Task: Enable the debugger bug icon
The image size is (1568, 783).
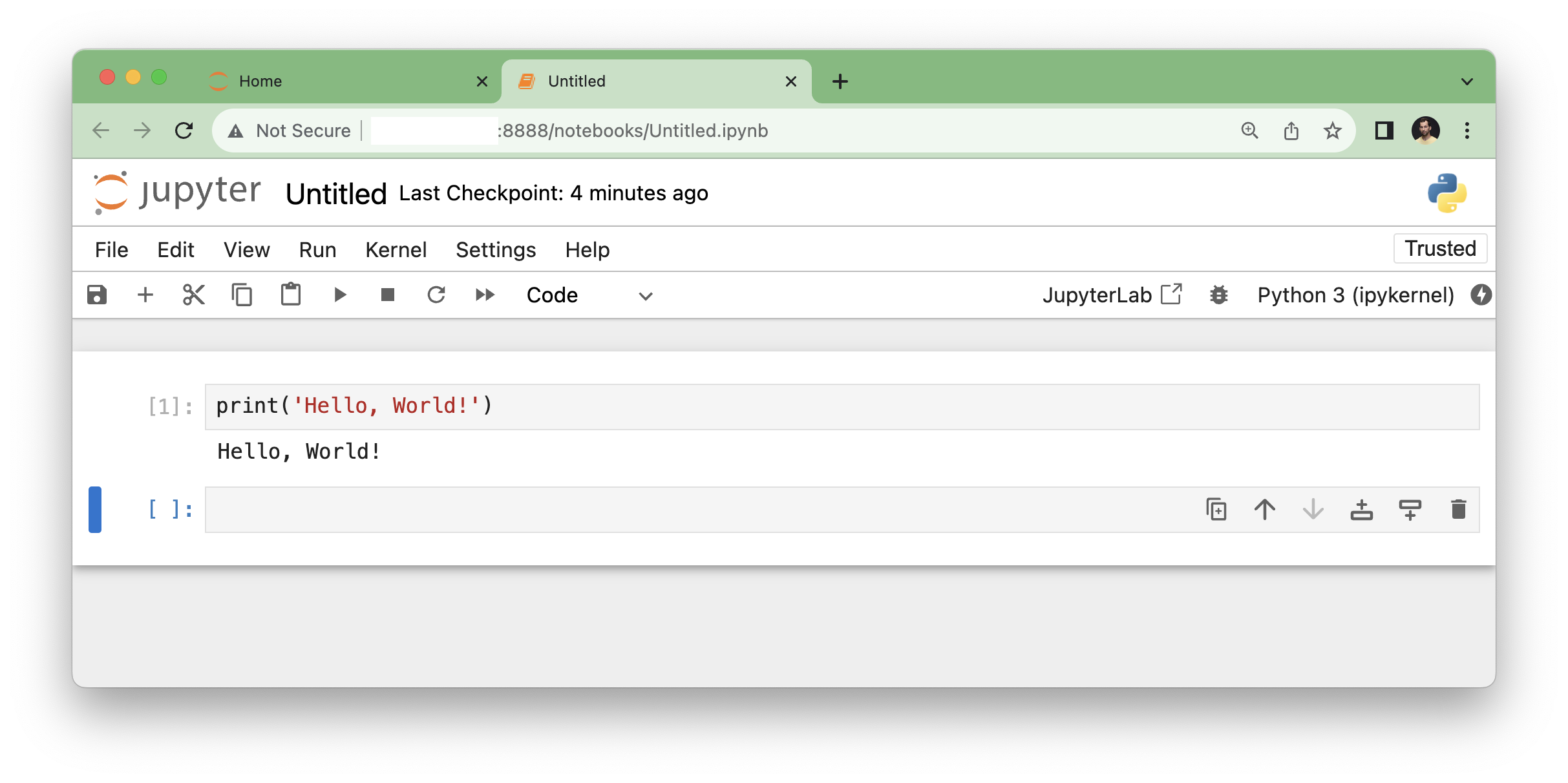Action: point(1218,295)
